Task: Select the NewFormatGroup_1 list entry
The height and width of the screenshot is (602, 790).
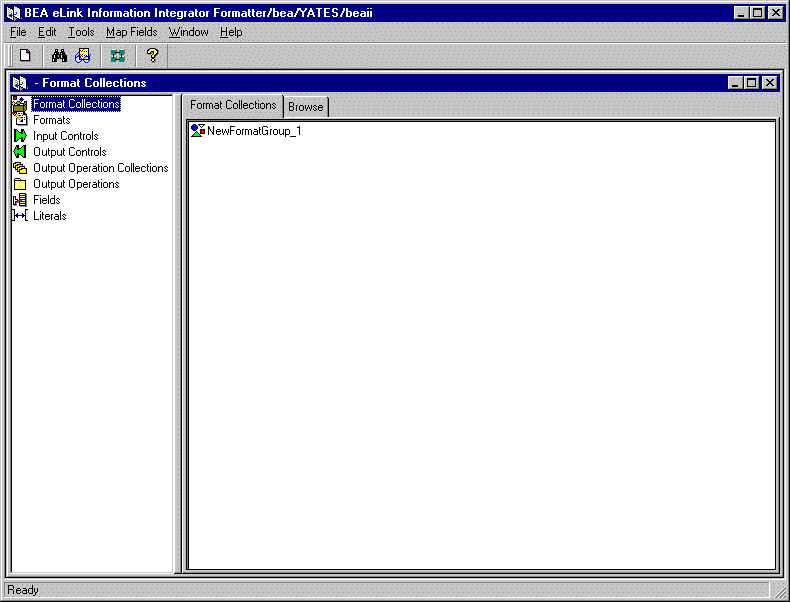Action: click(254, 131)
